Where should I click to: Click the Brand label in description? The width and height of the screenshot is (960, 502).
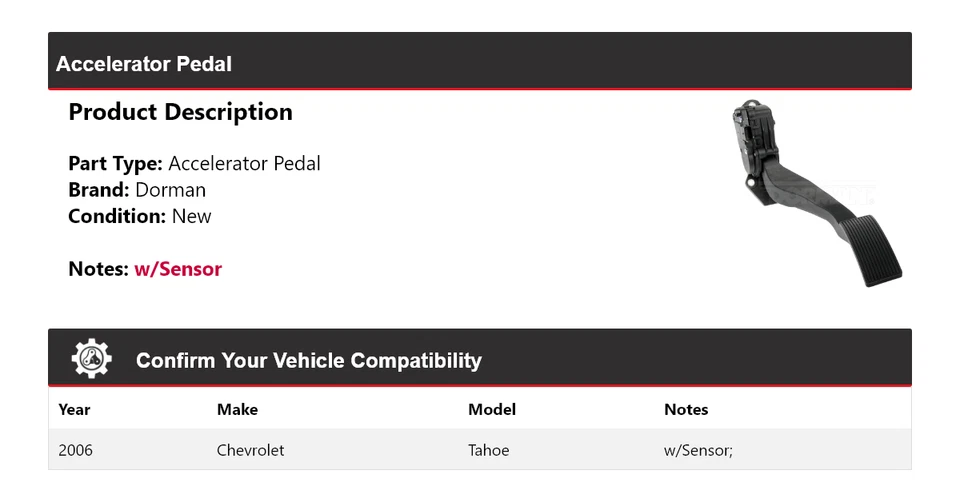[99, 190]
